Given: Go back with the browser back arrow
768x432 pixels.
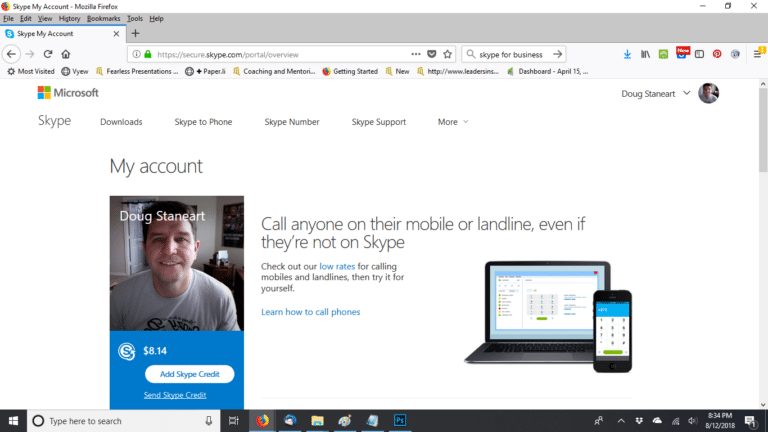Looking at the screenshot, I should tap(11, 54).
